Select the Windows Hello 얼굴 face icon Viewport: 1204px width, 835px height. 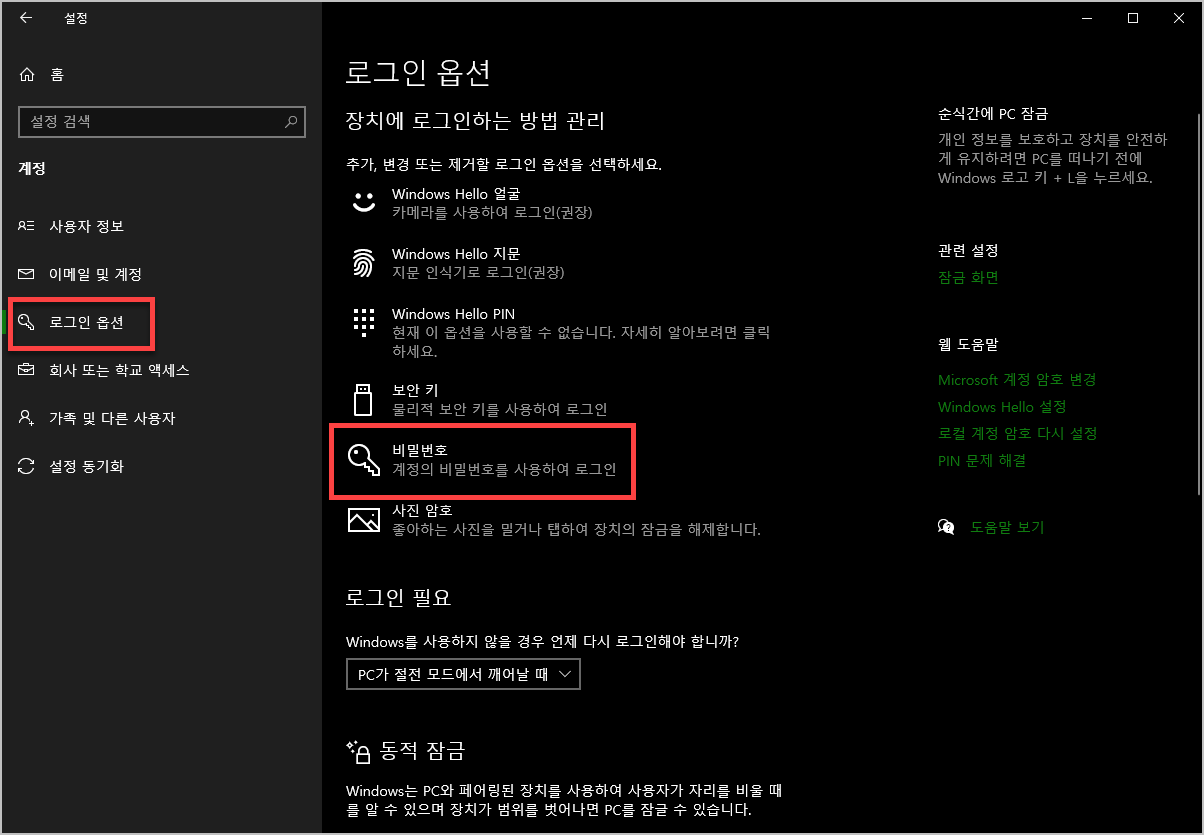click(x=364, y=202)
